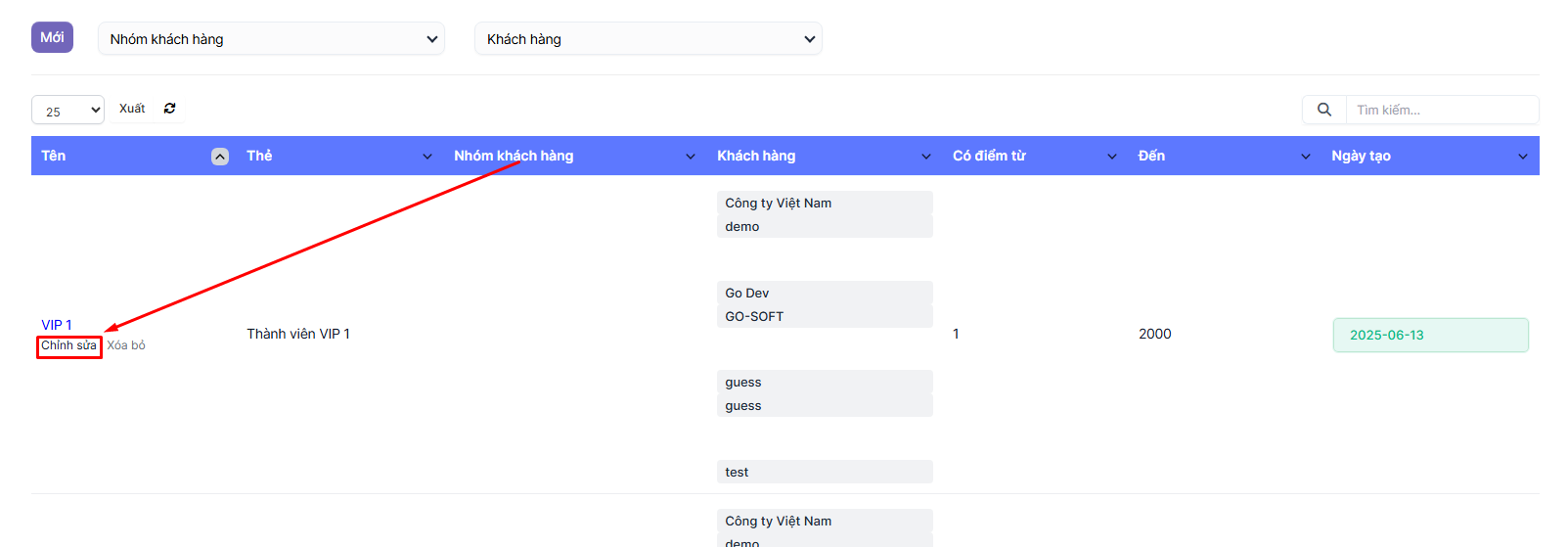Screen dimensions: 1568x547
Task: Click sort chevron on Nhóm khách hàng column
Action: [x=691, y=157]
